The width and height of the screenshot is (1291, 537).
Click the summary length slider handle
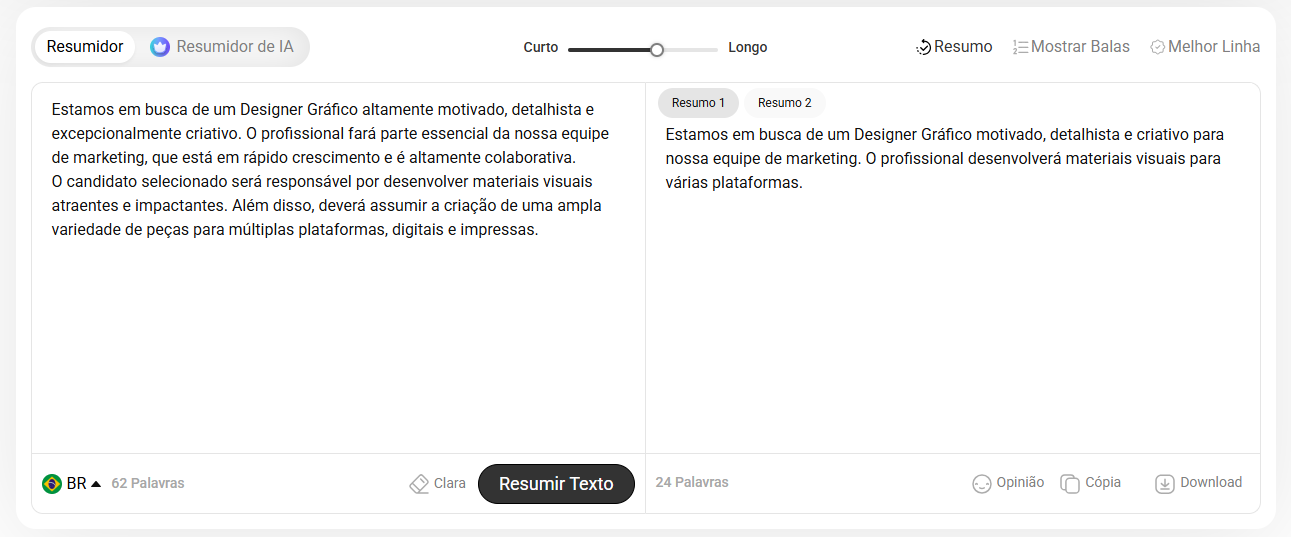(657, 49)
